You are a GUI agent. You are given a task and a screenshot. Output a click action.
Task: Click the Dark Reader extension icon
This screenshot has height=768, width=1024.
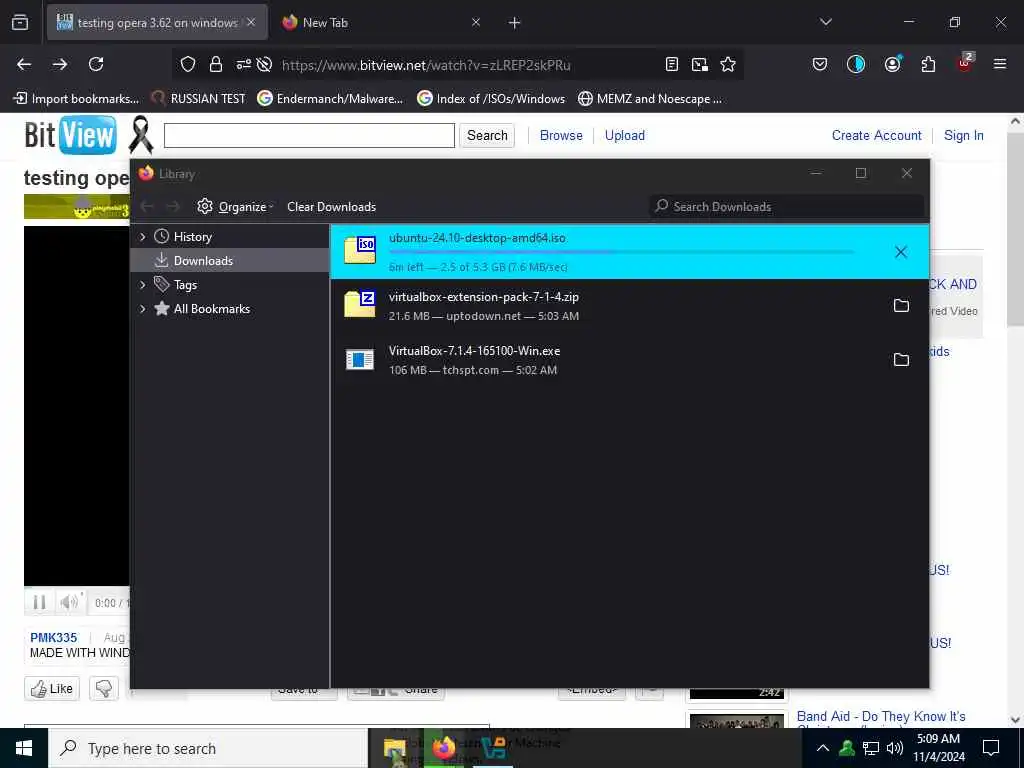tap(856, 64)
